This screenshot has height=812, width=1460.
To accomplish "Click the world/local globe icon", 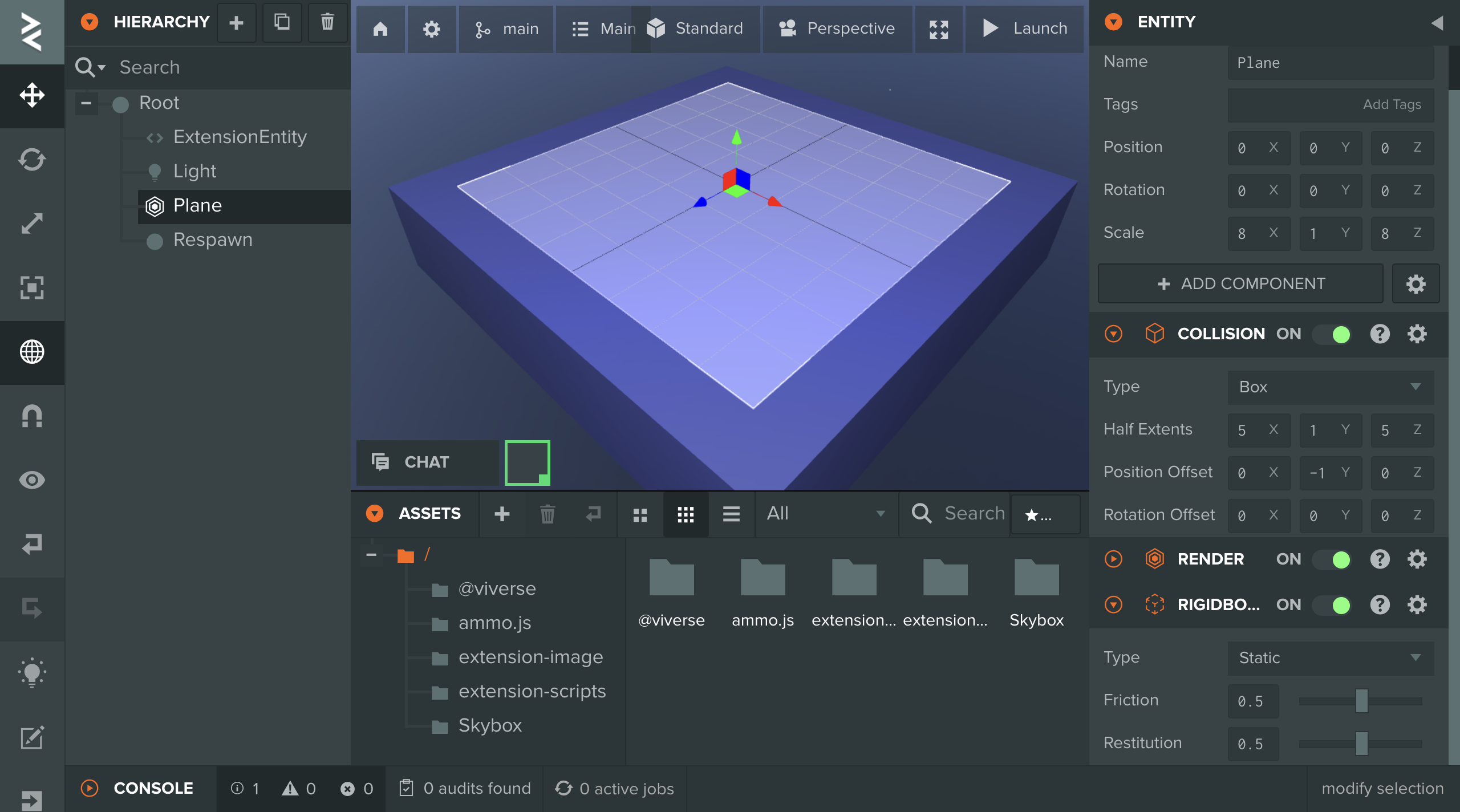I will pyautogui.click(x=32, y=352).
